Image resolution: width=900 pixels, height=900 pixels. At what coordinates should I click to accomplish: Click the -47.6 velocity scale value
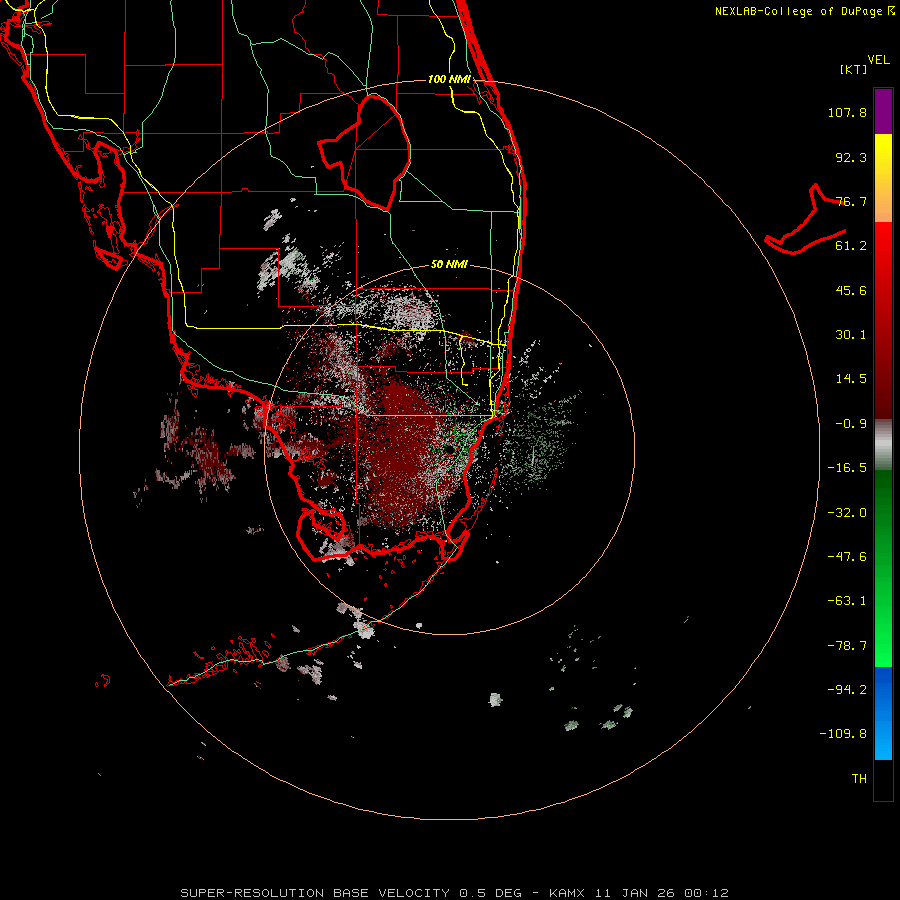point(847,557)
